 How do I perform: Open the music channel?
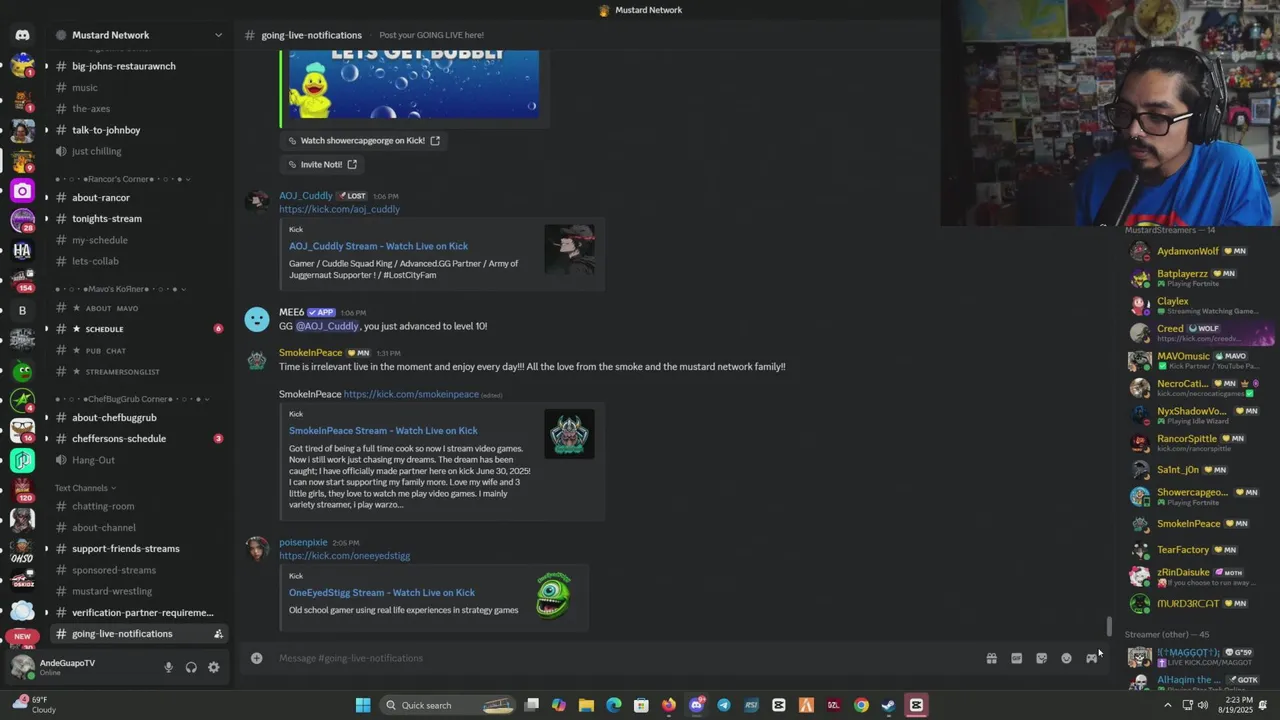coord(140,88)
